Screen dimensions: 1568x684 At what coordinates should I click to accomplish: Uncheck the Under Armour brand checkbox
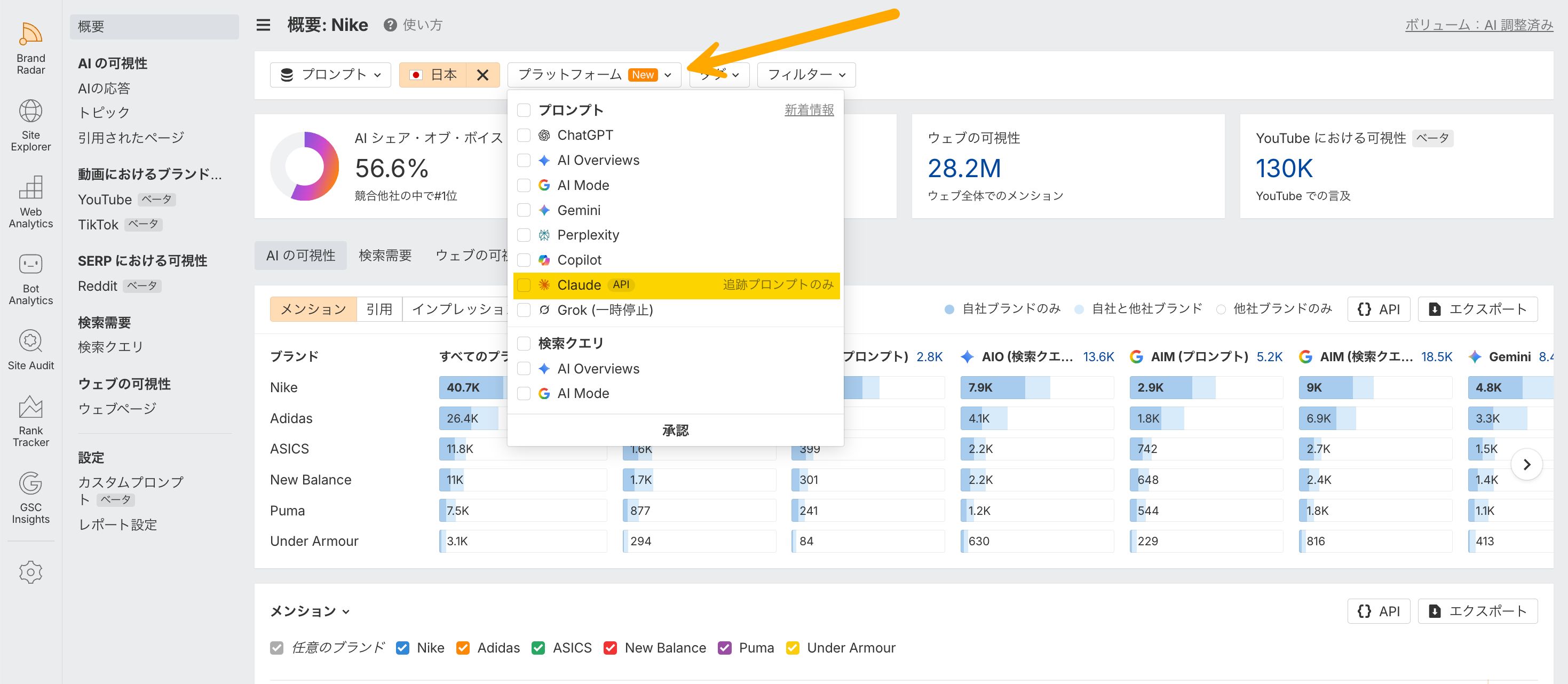pyautogui.click(x=793, y=648)
